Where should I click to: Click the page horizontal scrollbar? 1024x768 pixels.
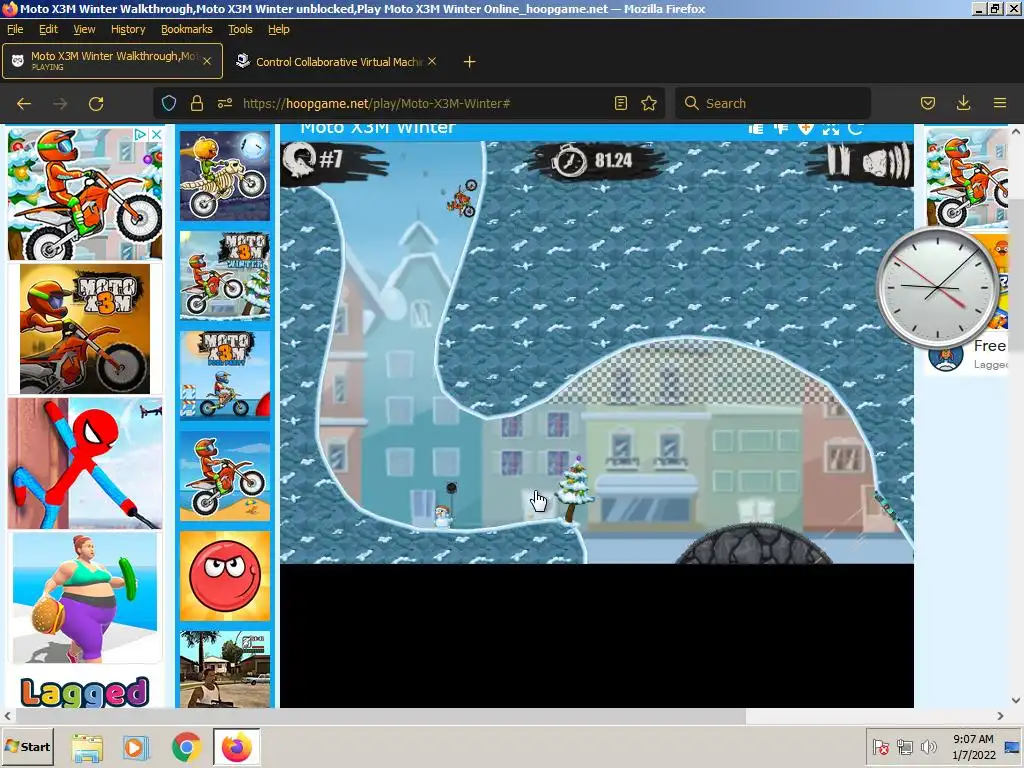(379, 716)
